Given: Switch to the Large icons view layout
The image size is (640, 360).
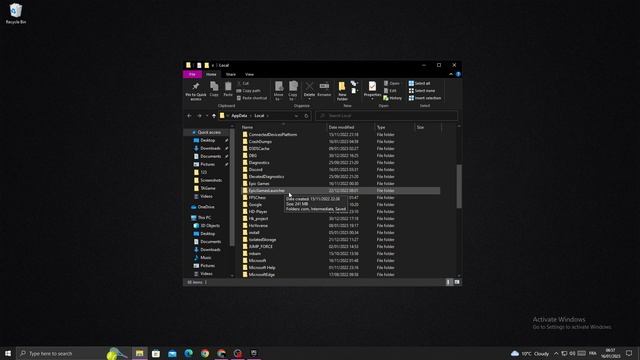Looking at the screenshot, I should coord(457,282).
